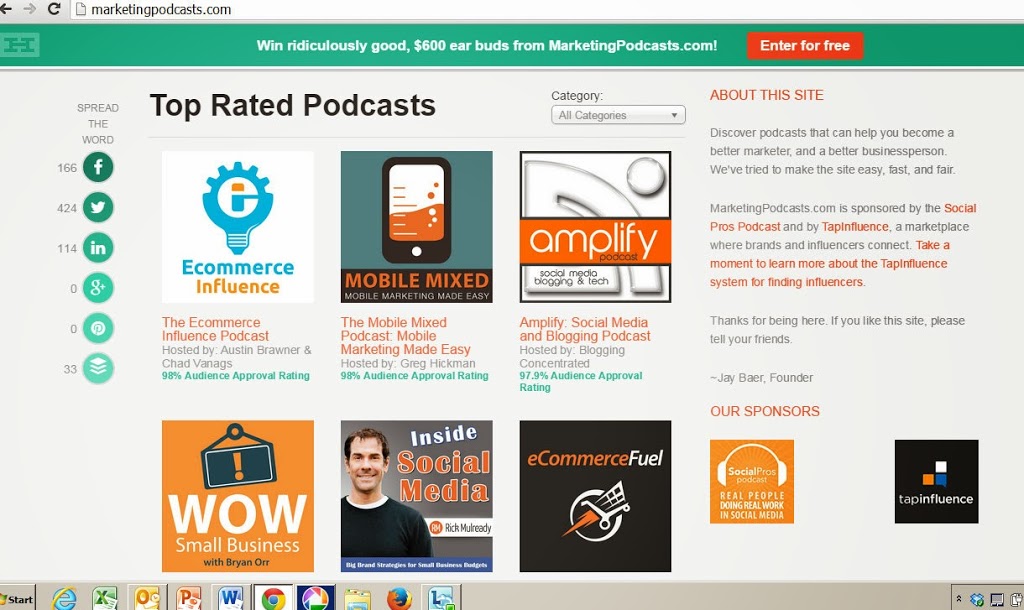Click the green banner logo icon

click(20, 45)
